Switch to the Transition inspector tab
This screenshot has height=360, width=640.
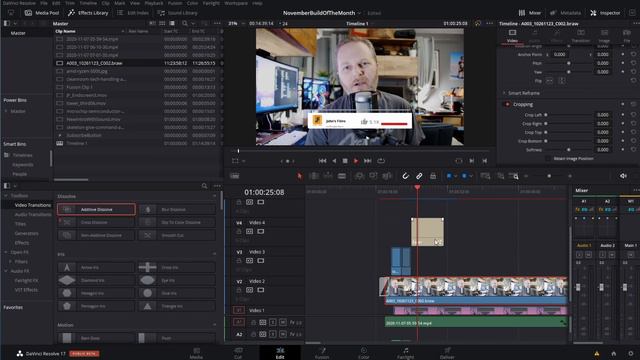click(581, 36)
